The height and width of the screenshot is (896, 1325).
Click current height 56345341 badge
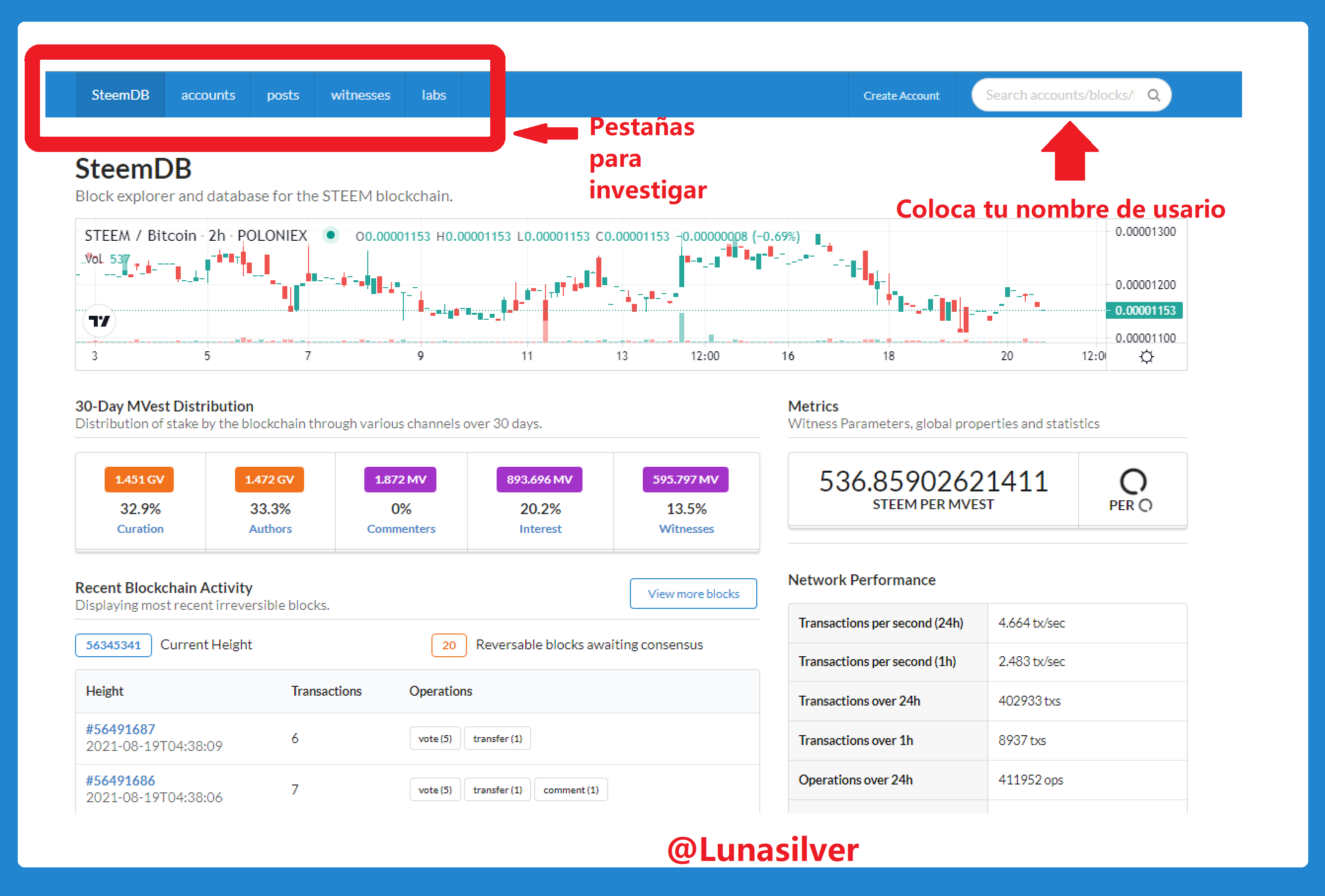point(114,645)
